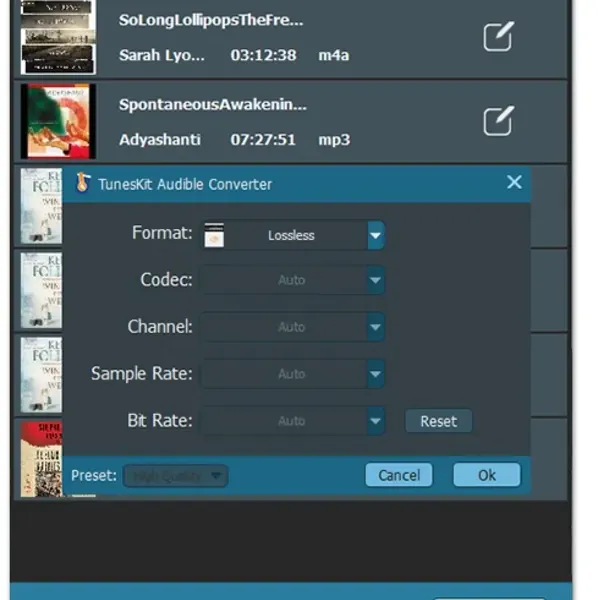The width and height of the screenshot is (598, 600).
Task: Open the Sample Rate dropdown
Action: tap(293, 374)
